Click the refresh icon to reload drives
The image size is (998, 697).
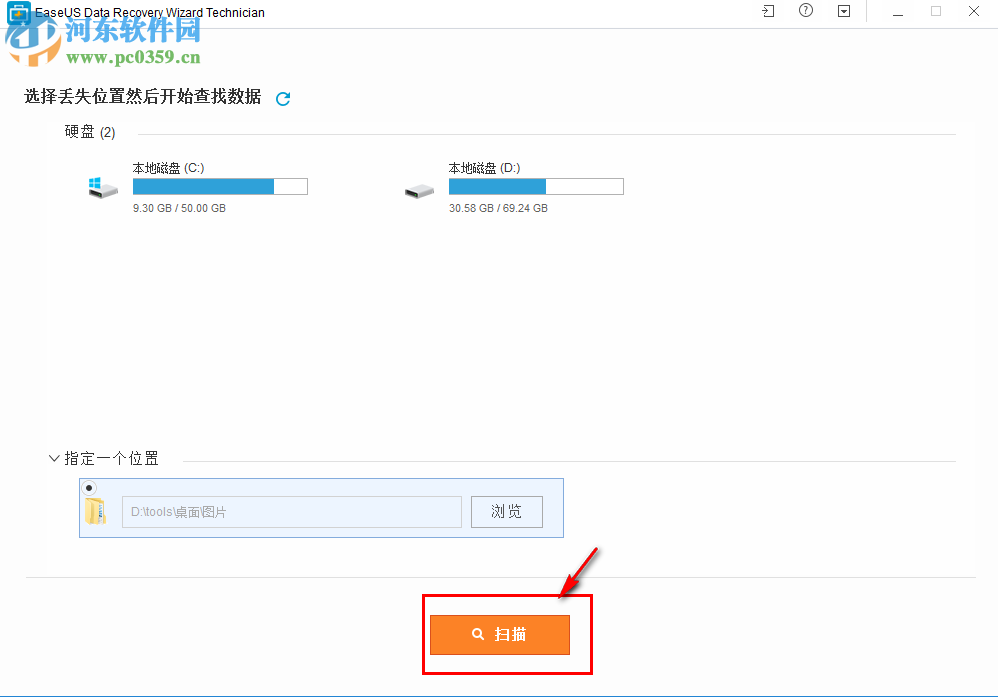click(x=283, y=98)
